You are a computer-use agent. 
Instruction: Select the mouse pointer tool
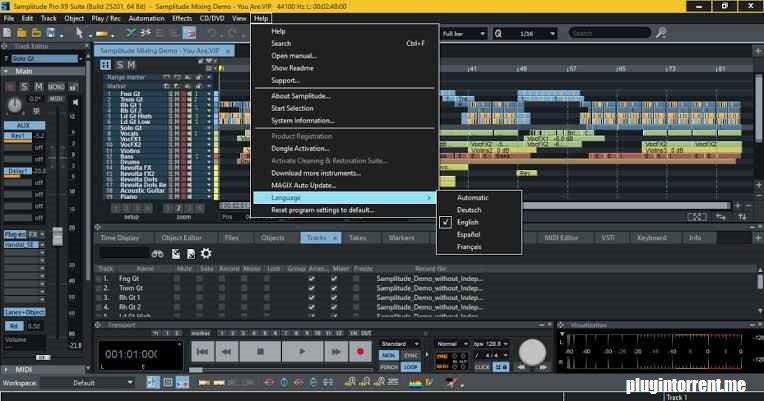(x=79, y=33)
